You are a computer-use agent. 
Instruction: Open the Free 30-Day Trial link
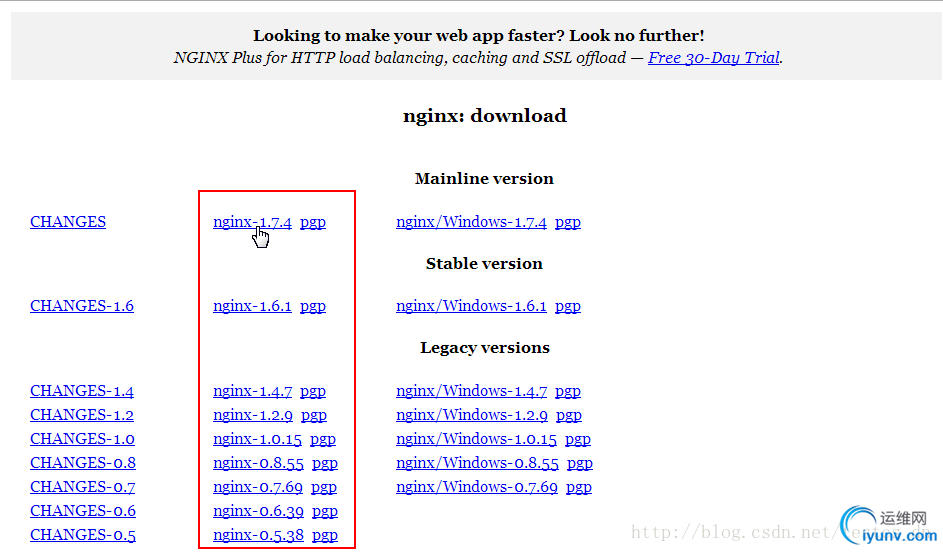click(x=714, y=58)
